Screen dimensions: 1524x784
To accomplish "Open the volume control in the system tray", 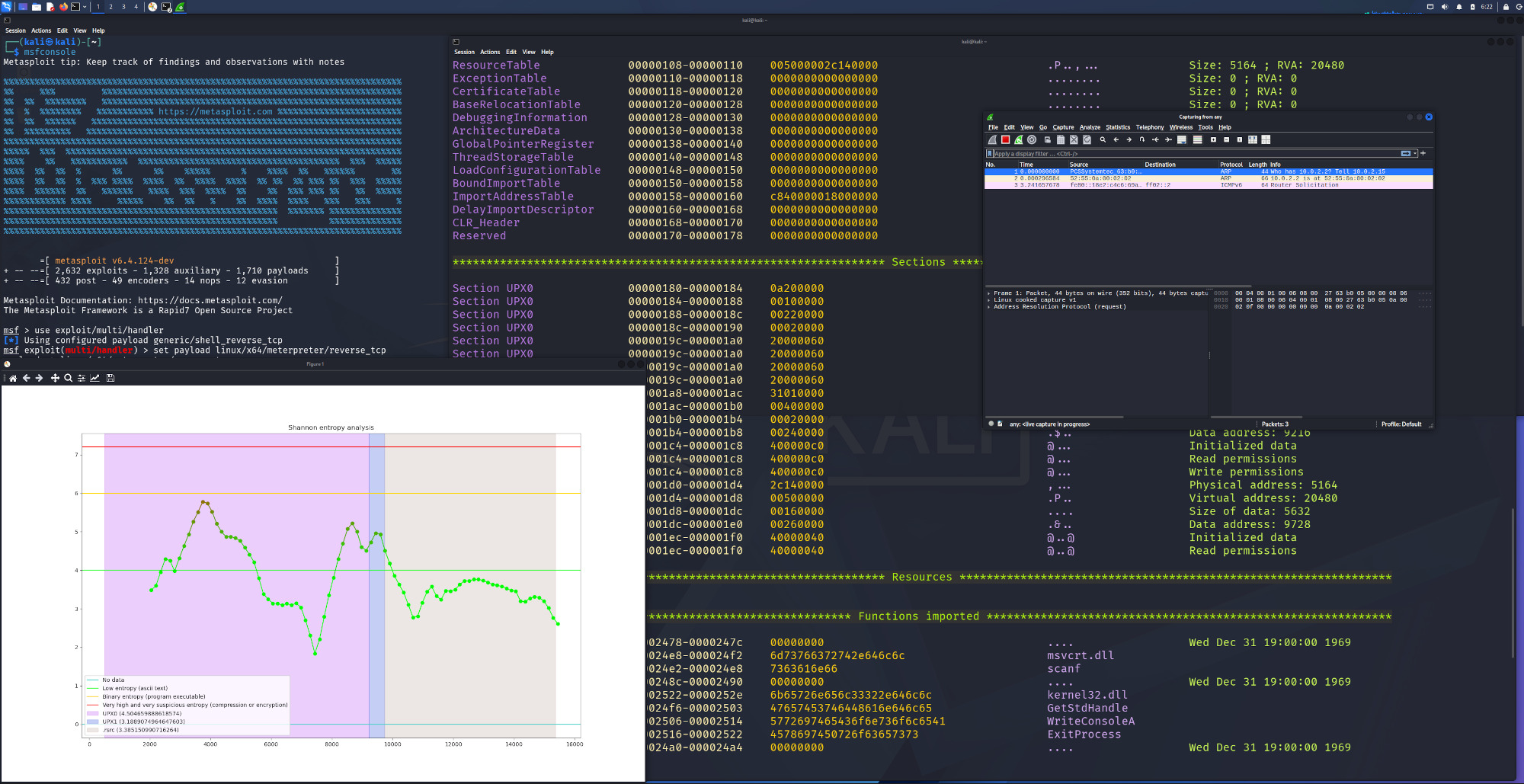I will (x=1444, y=6).
